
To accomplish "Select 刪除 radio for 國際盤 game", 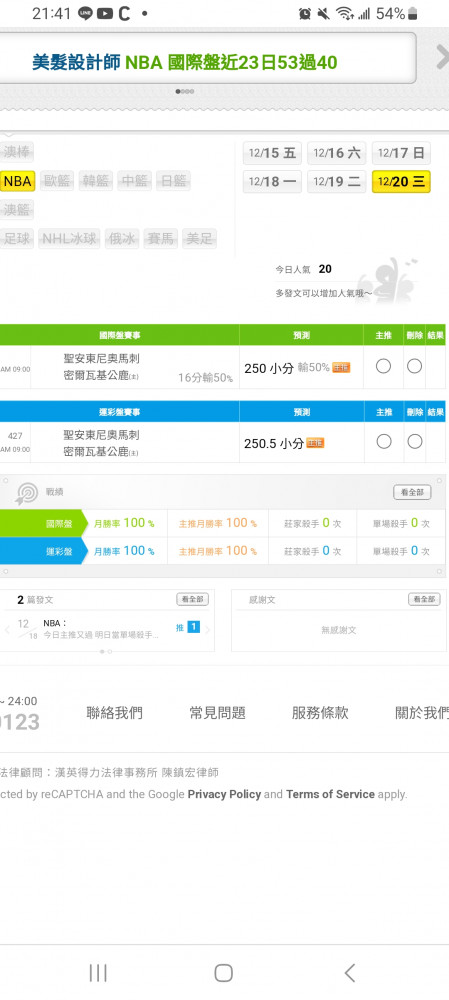I will [415, 366].
